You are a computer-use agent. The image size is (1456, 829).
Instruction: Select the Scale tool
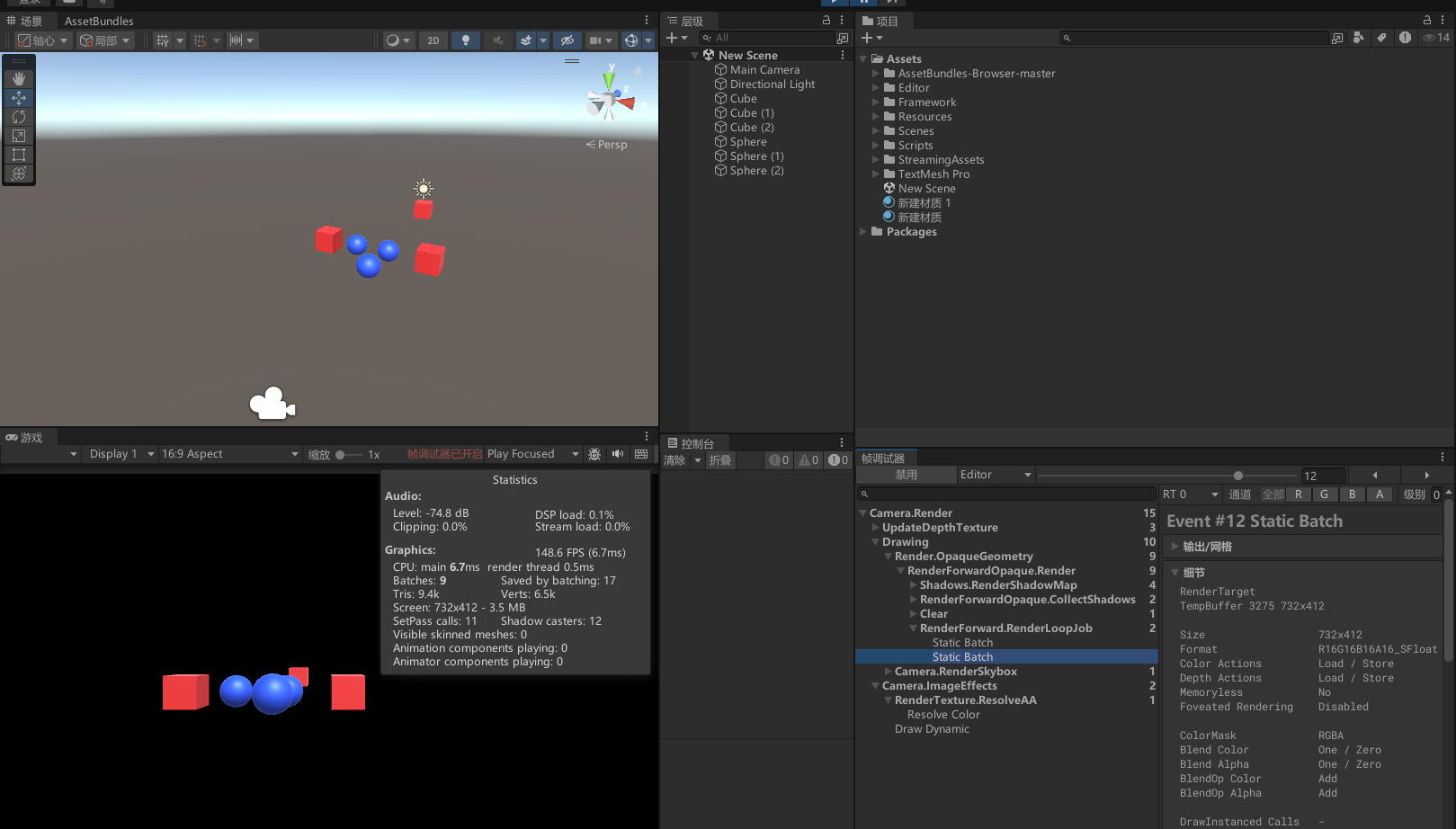[18, 136]
